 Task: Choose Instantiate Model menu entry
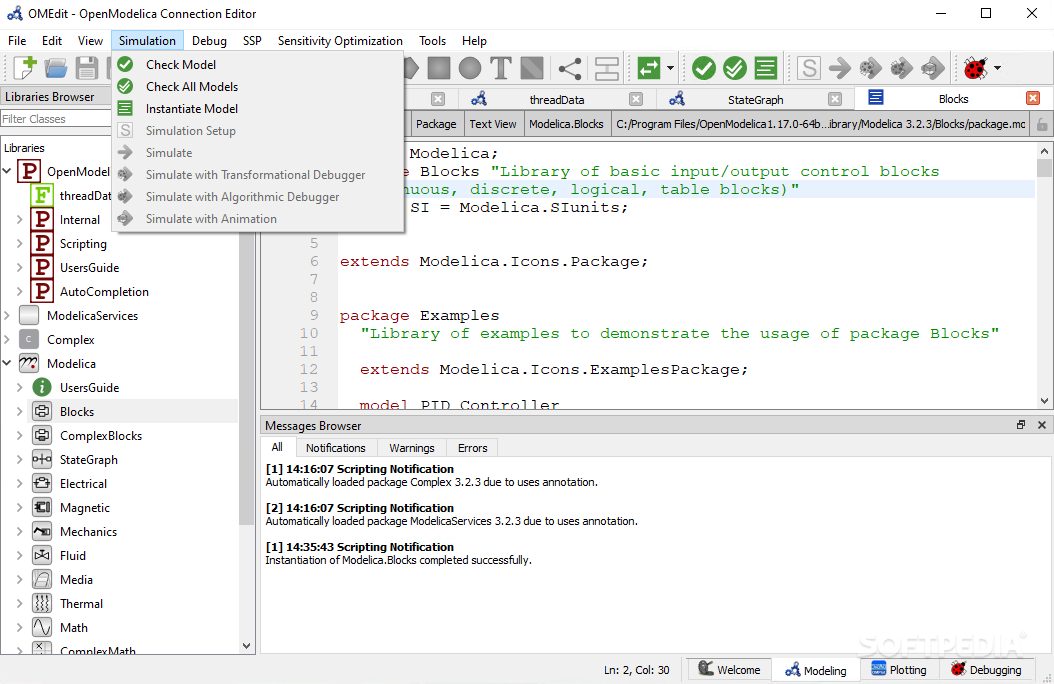click(x=258, y=109)
